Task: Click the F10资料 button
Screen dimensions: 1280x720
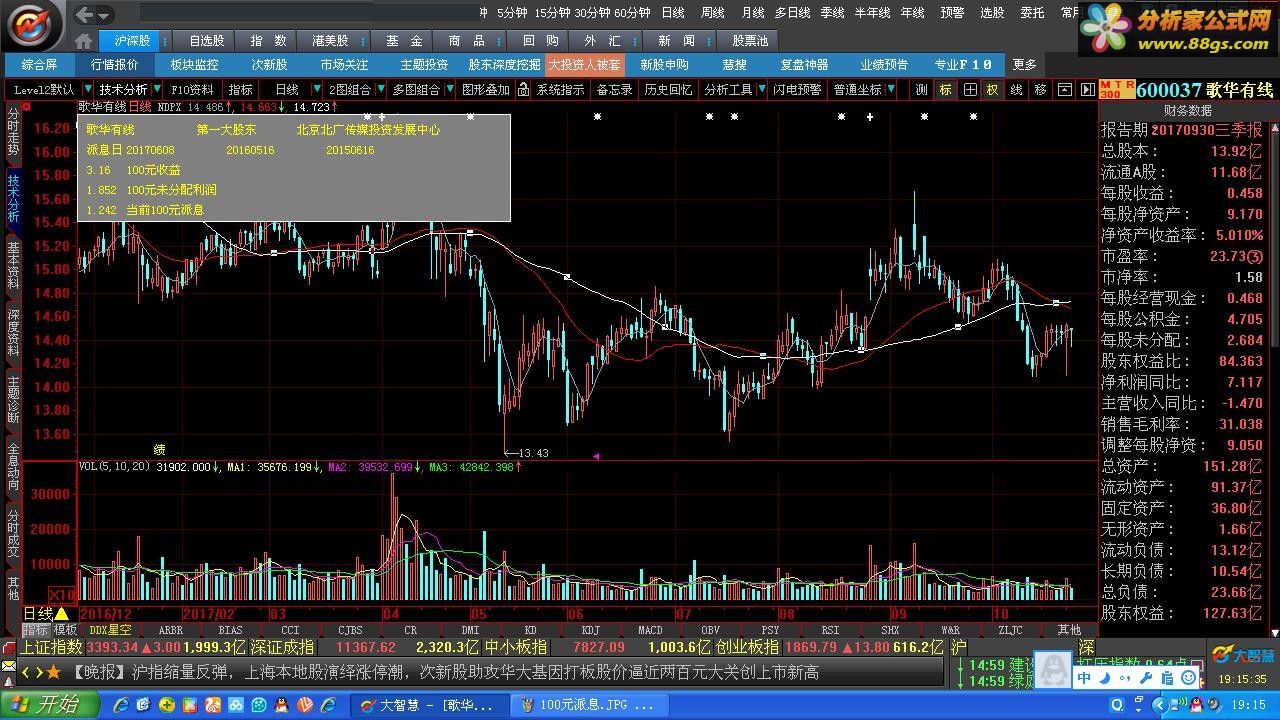Action: coord(193,89)
